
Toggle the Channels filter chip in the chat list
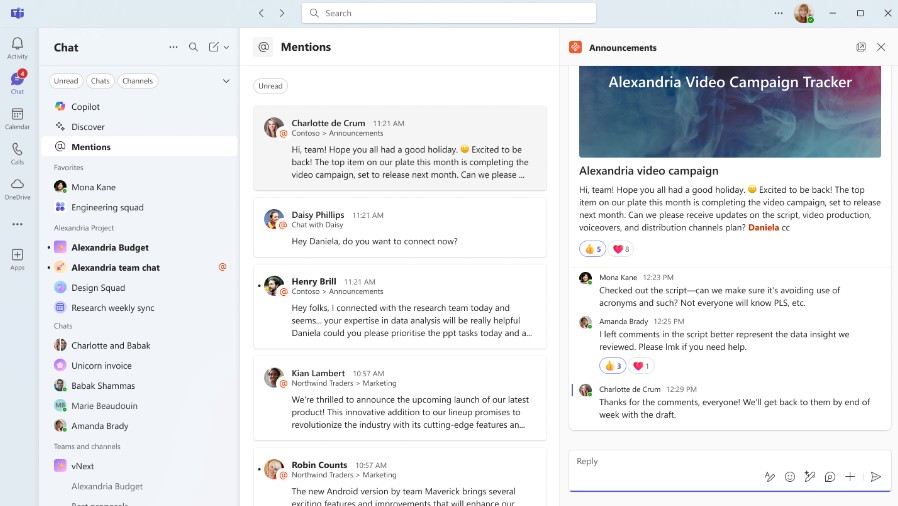point(138,81)
